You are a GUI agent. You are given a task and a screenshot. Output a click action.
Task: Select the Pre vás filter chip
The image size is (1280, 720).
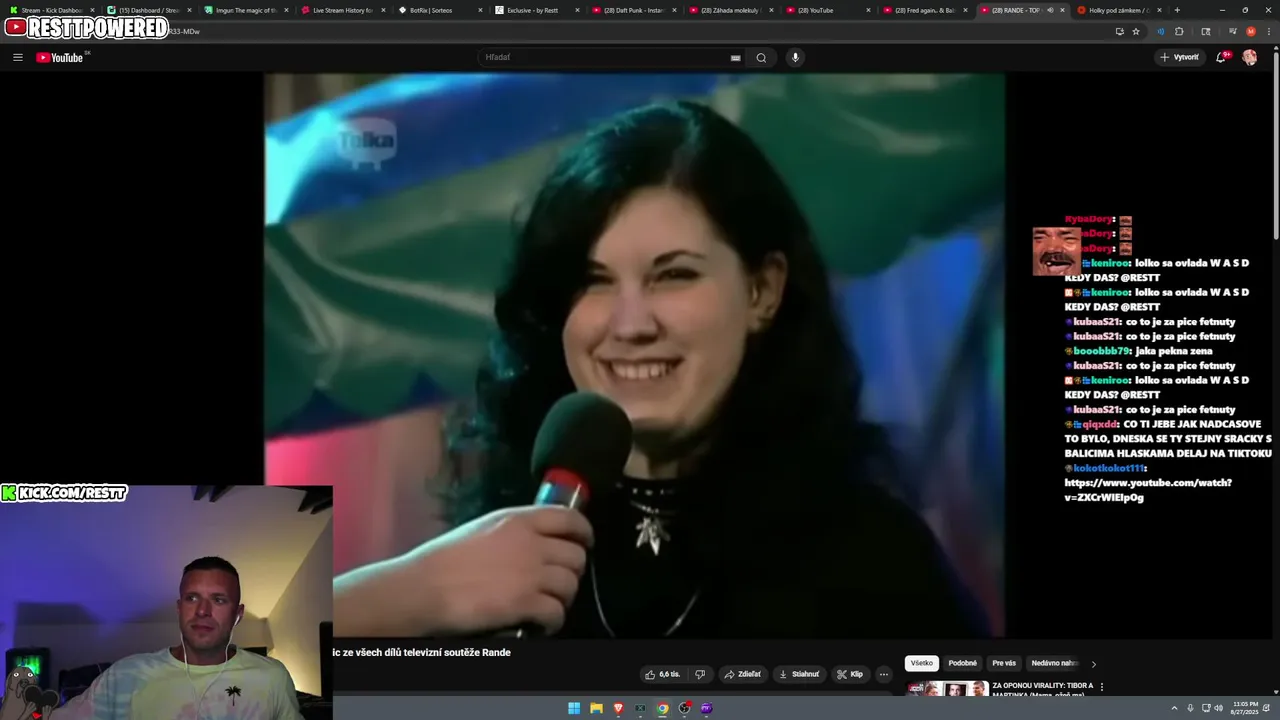pyautogui.click(x=1004, y=663)
